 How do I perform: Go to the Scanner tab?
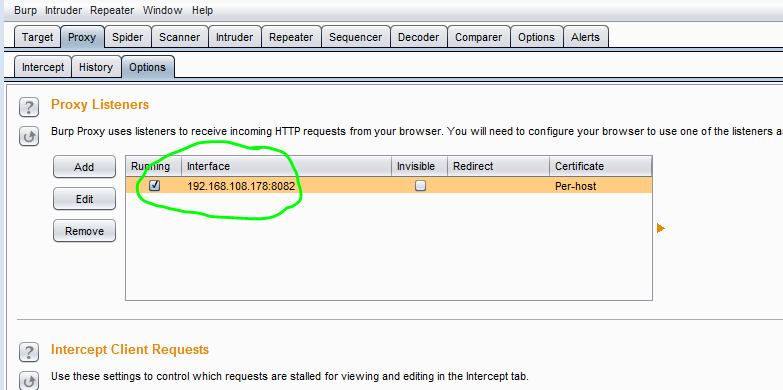click(179, 37)
